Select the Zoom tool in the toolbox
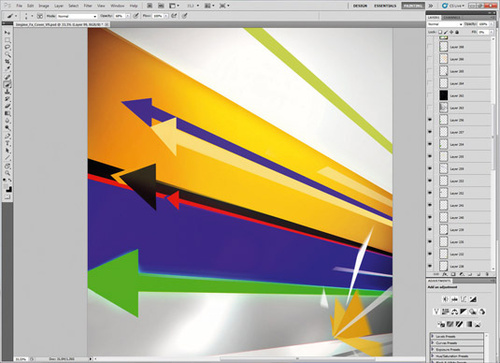Viewport: 500px width, 363px height. [x=7, y=173]
